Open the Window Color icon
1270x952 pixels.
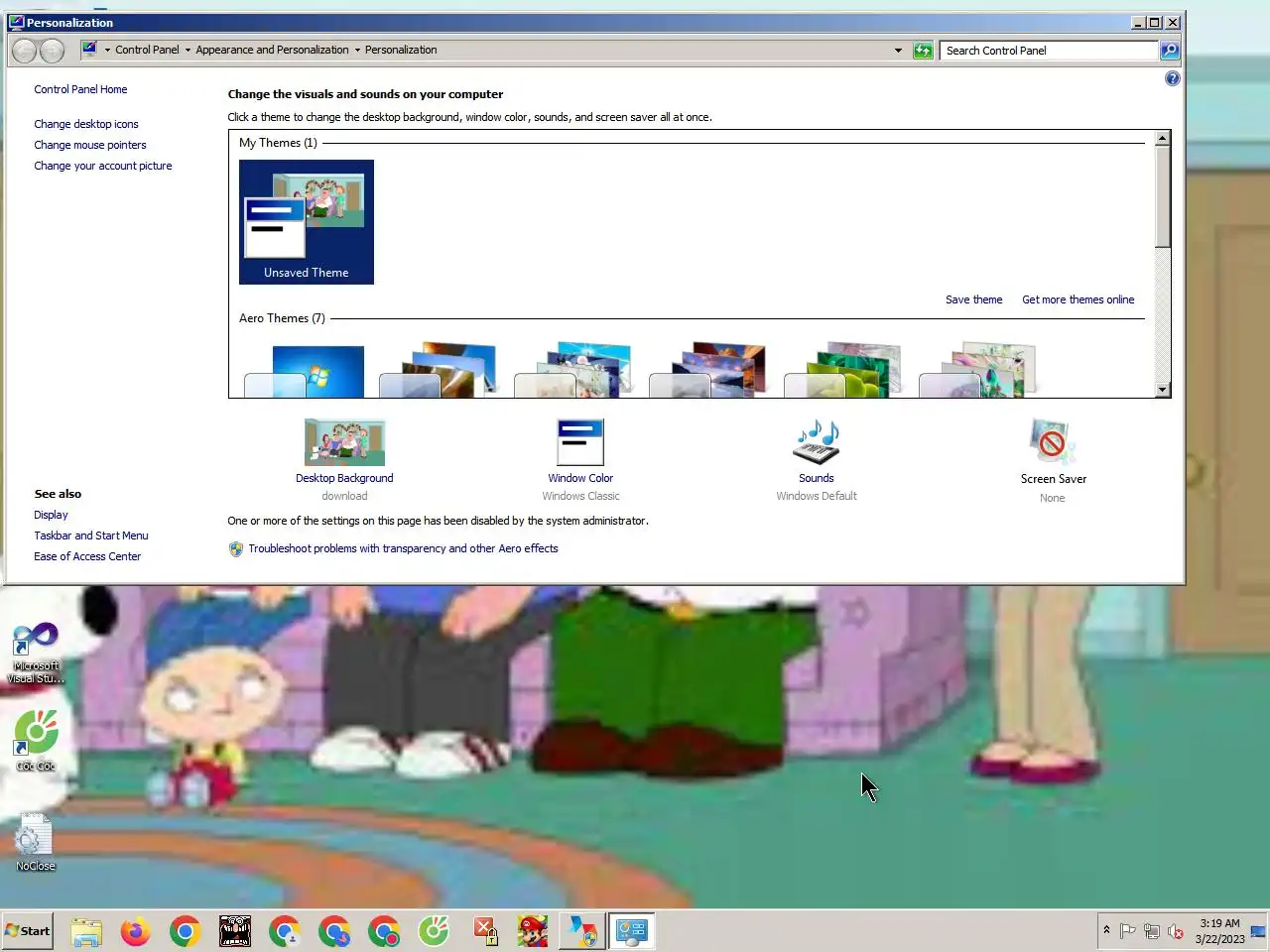[580, 442]
